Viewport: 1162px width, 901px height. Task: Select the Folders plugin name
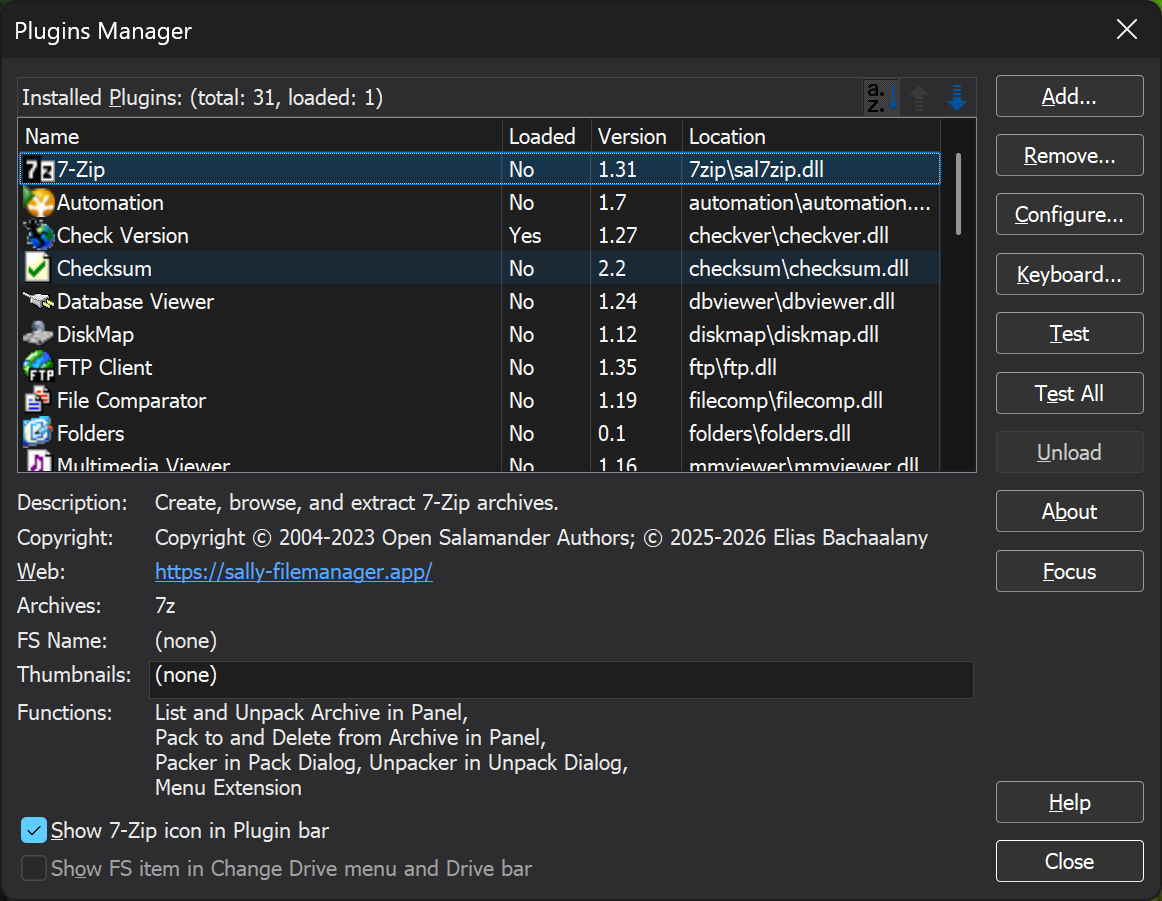90,433
